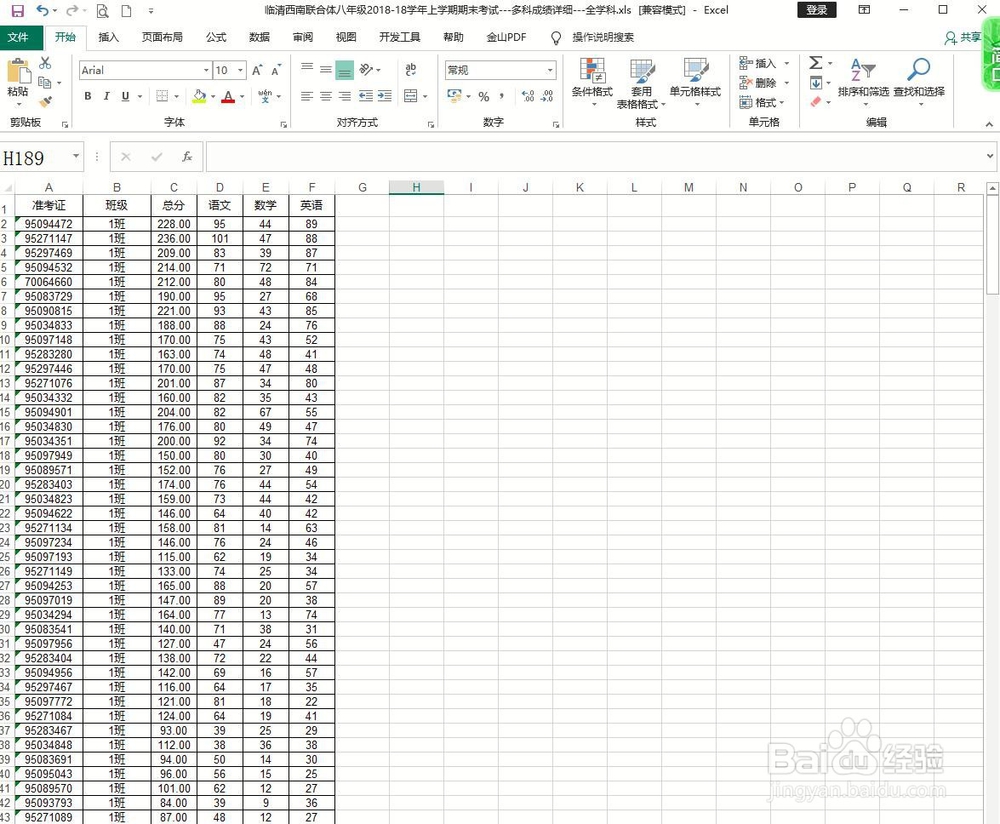The width and height of the screenshot is (1000, 824).
Task: Apply comma thousands separator style
Action: click(503, 96)
